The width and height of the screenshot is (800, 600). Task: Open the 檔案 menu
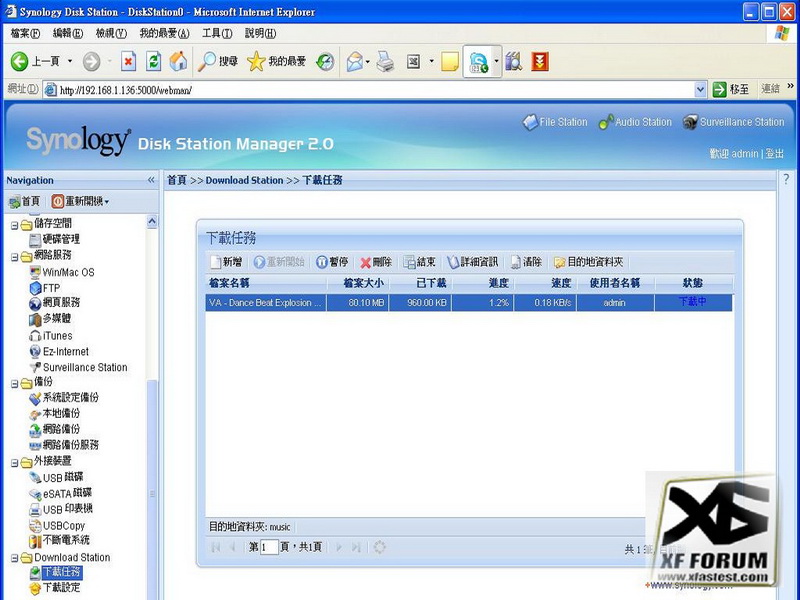pyautogui.click(x=25, y=34)
